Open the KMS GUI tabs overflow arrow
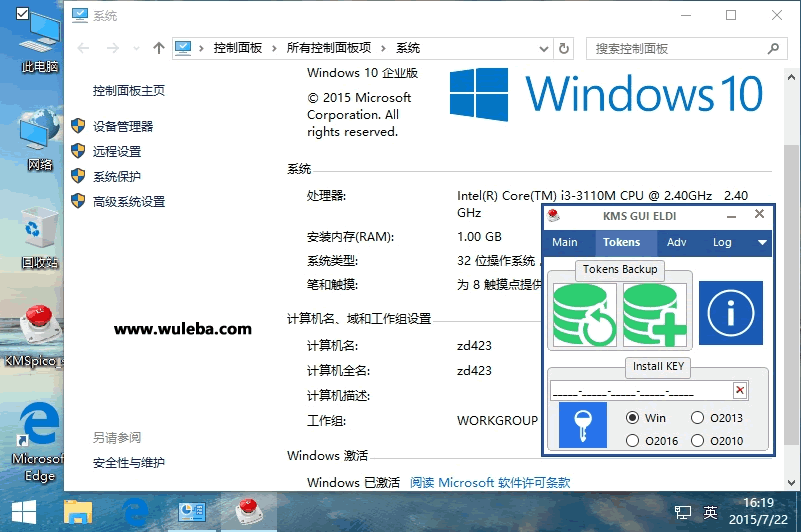The height and width of the screenshot is (532, 801). 763,242
